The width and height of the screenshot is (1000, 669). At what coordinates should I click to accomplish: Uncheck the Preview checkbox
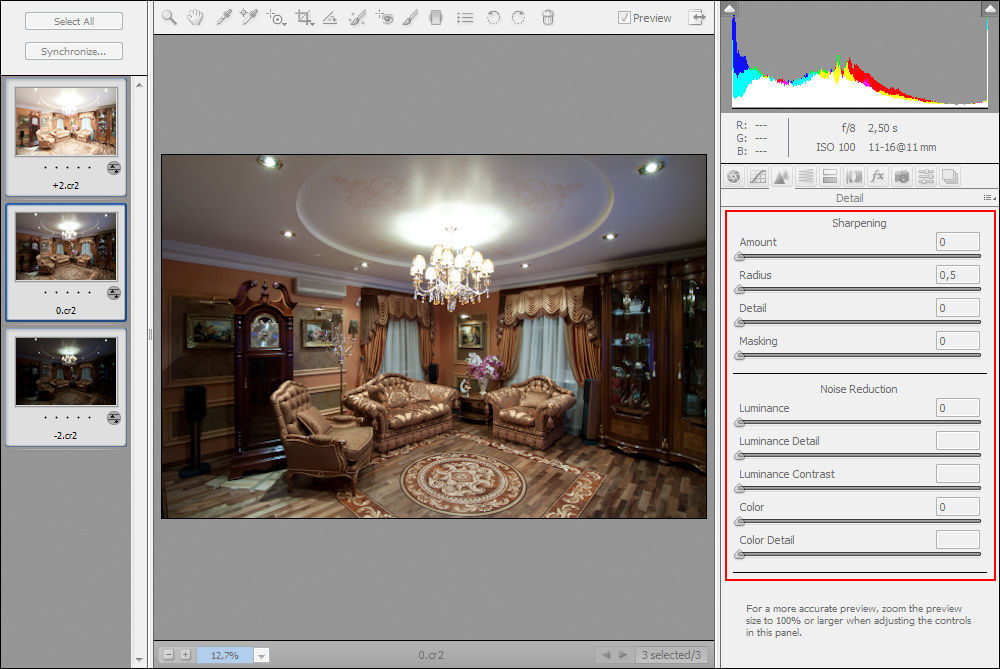click(x=624, y=18)
